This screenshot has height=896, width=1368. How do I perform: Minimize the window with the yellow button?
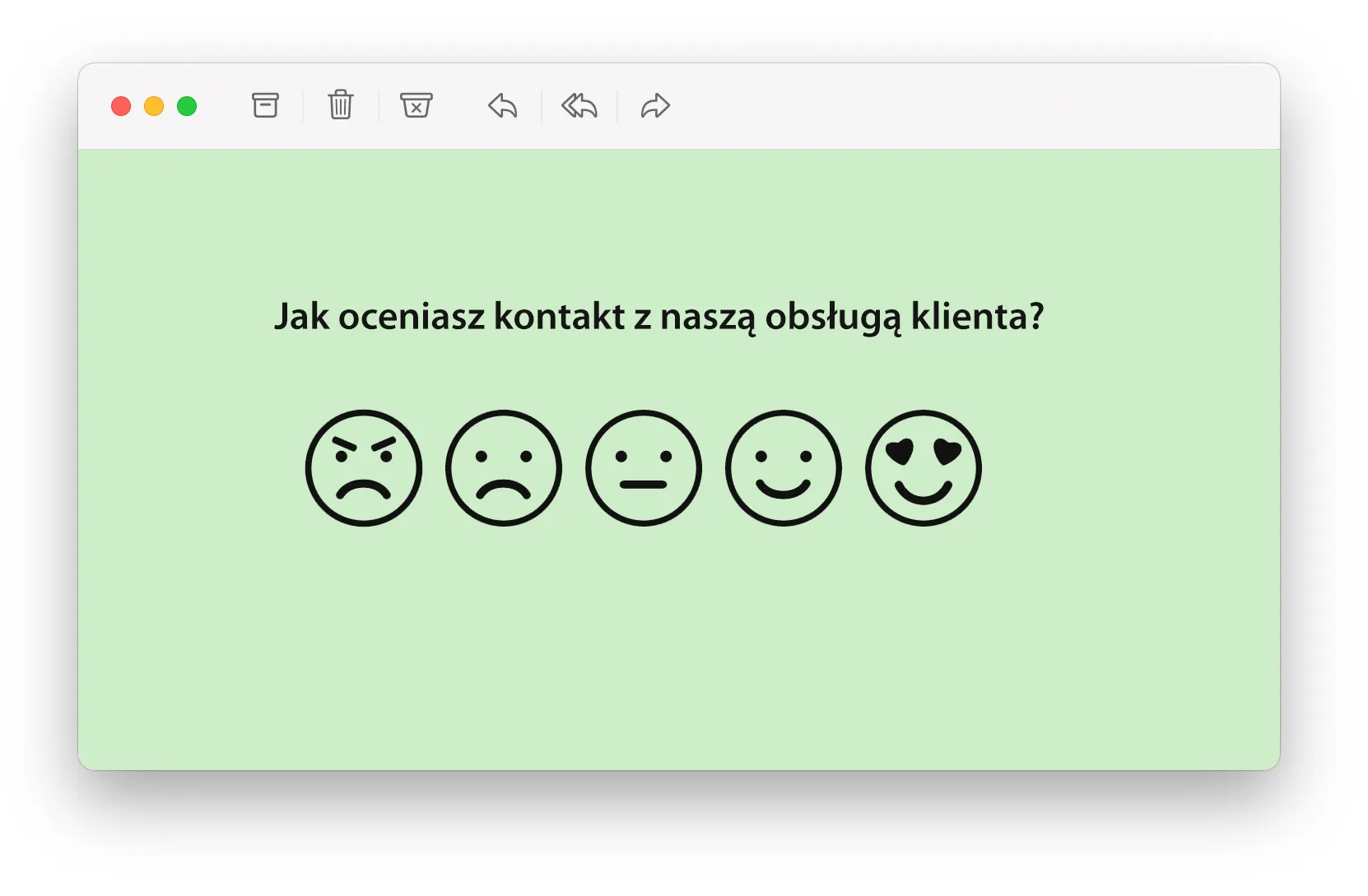tap(154, 106)
